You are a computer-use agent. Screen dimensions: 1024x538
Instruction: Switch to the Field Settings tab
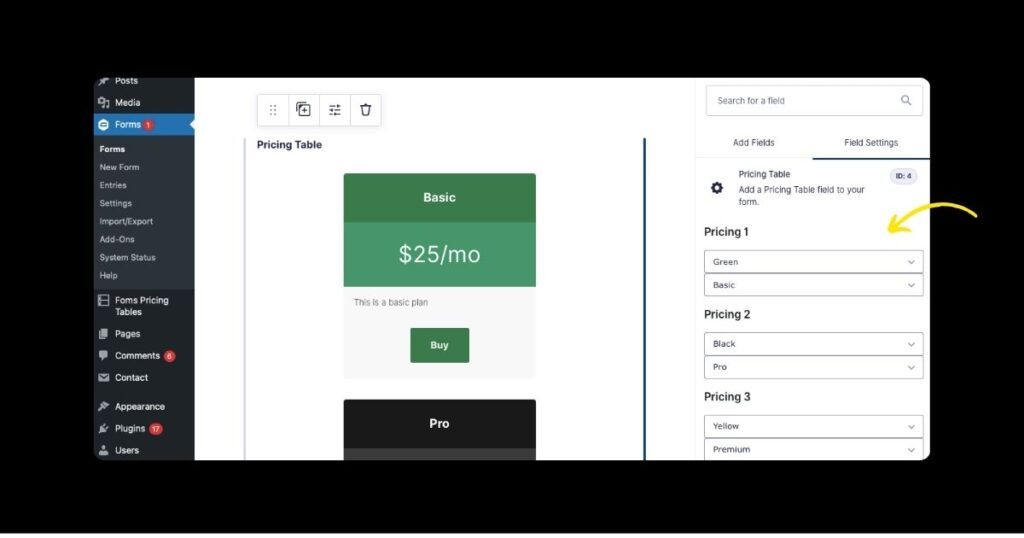(871, 142)
